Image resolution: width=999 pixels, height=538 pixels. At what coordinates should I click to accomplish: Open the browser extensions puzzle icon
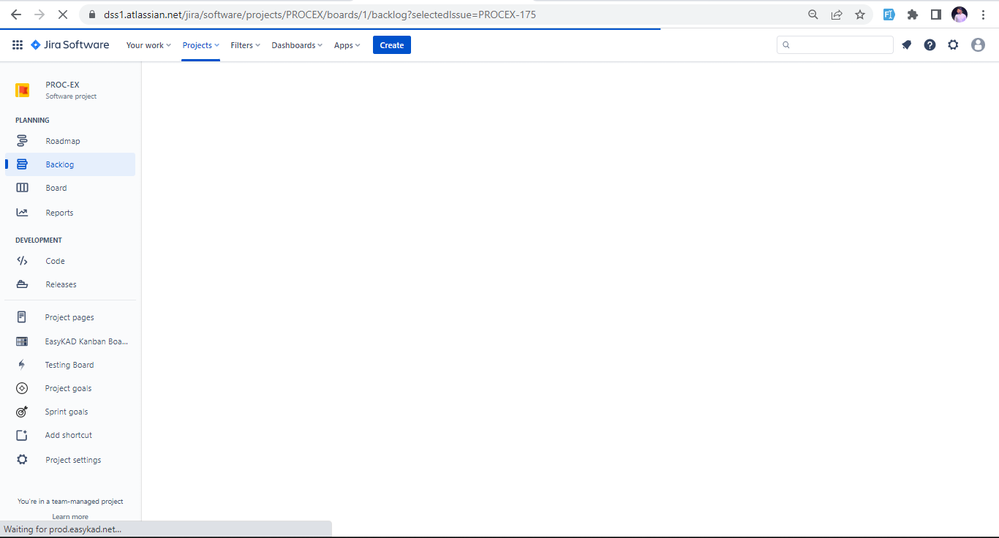(x=912, y=15)
